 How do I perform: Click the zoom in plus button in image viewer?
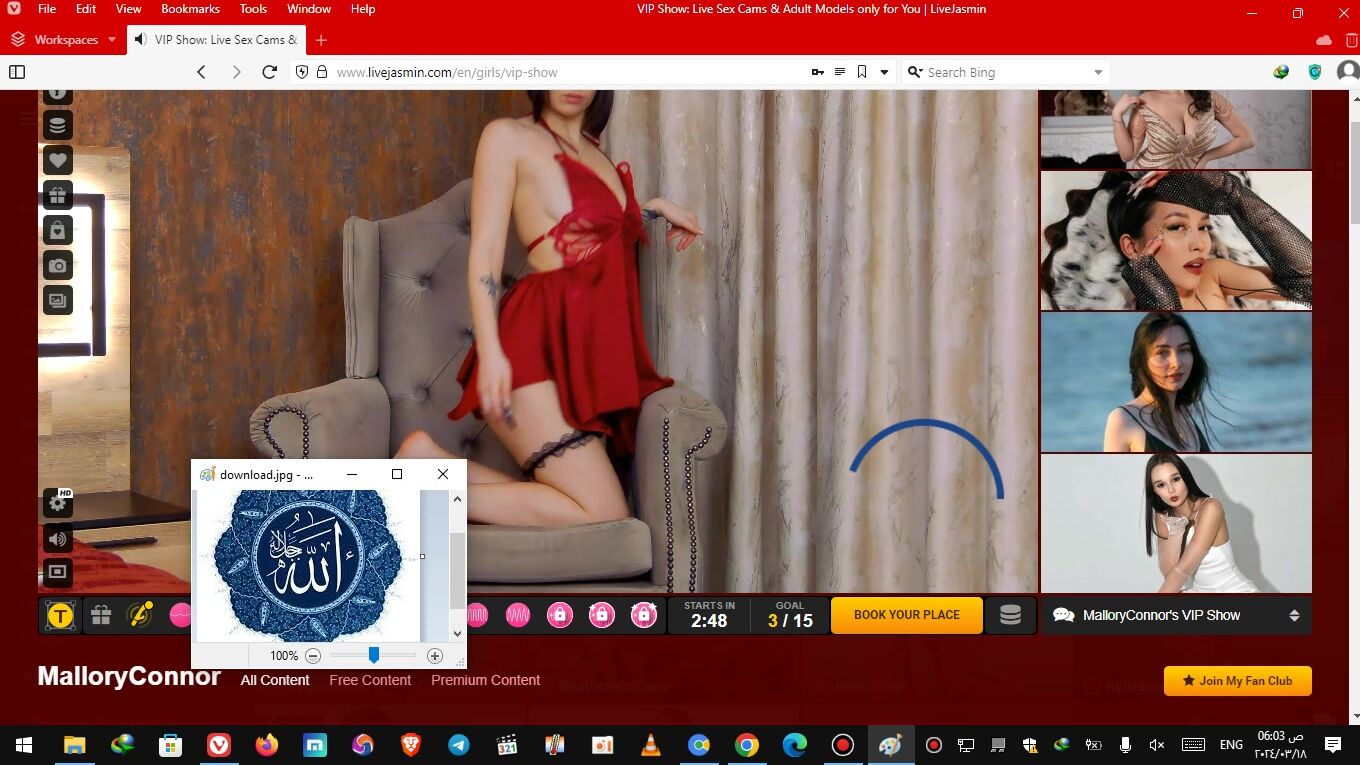[x=434, y=656]
